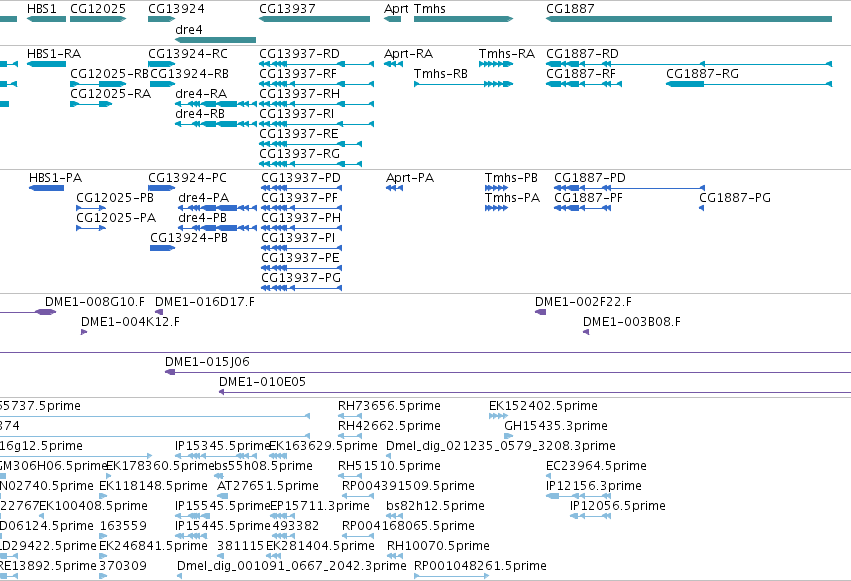Select EST IP12156.3prime
851x581 pixels.
pyautogui.click(x=594, y=486)
